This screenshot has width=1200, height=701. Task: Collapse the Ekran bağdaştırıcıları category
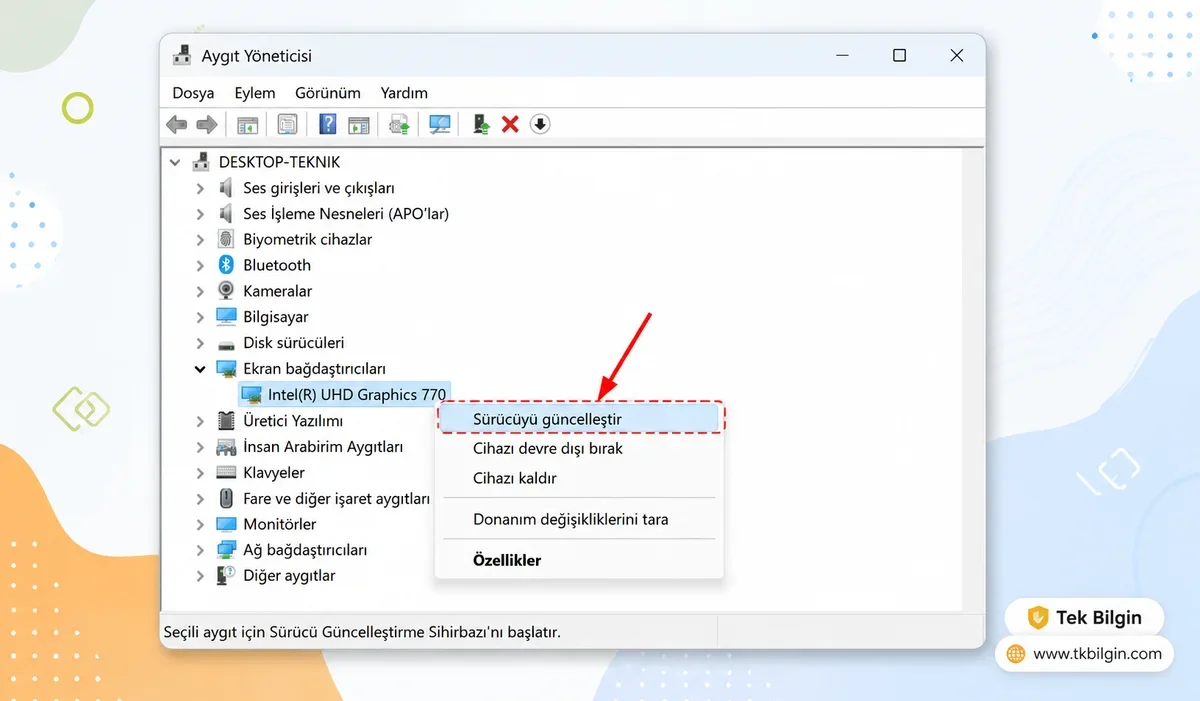pyautogui.click(x=200, y=369)
